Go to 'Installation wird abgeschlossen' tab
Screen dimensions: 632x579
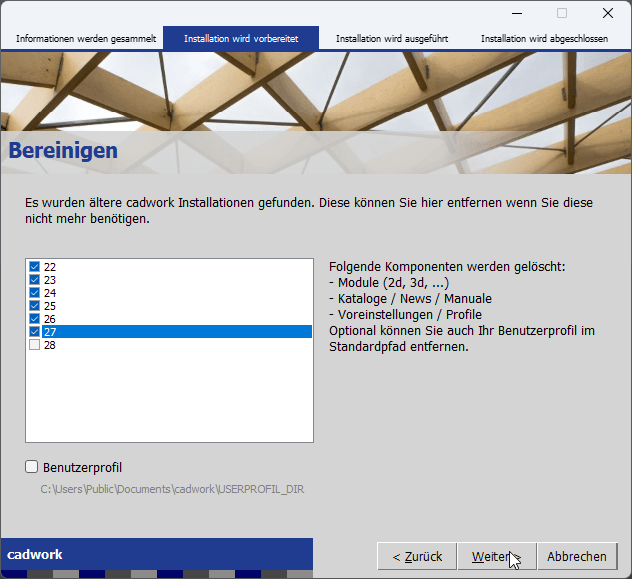coord(544,39)
